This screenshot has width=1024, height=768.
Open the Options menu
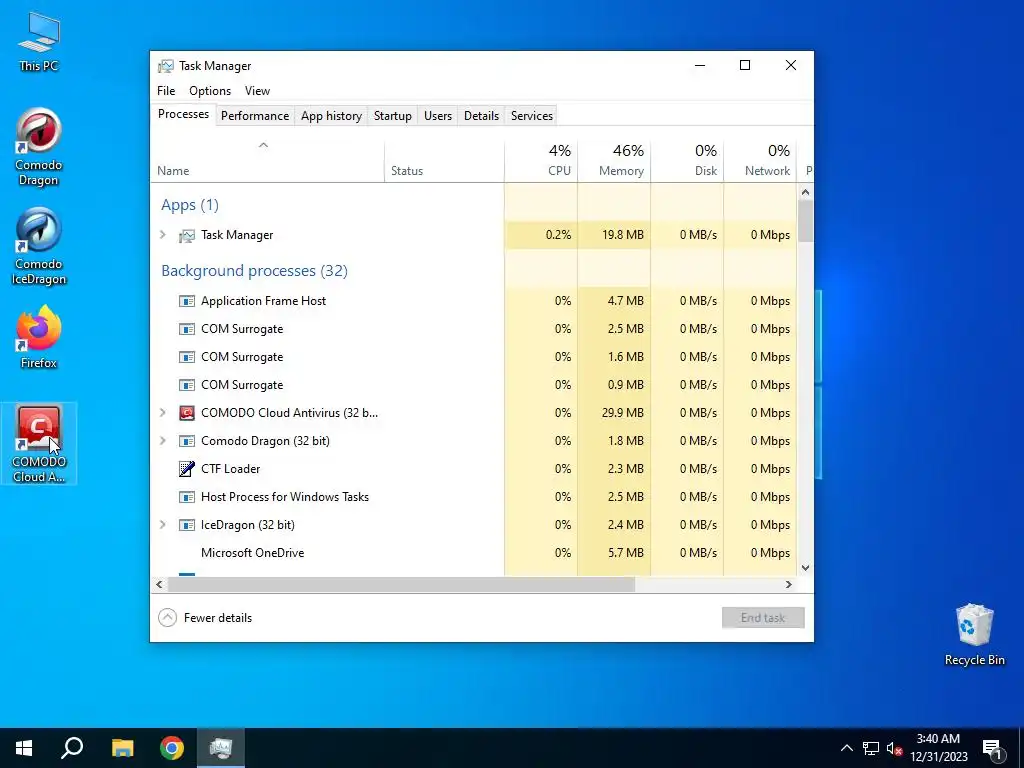pyautogui.click(x=210, y=91)
